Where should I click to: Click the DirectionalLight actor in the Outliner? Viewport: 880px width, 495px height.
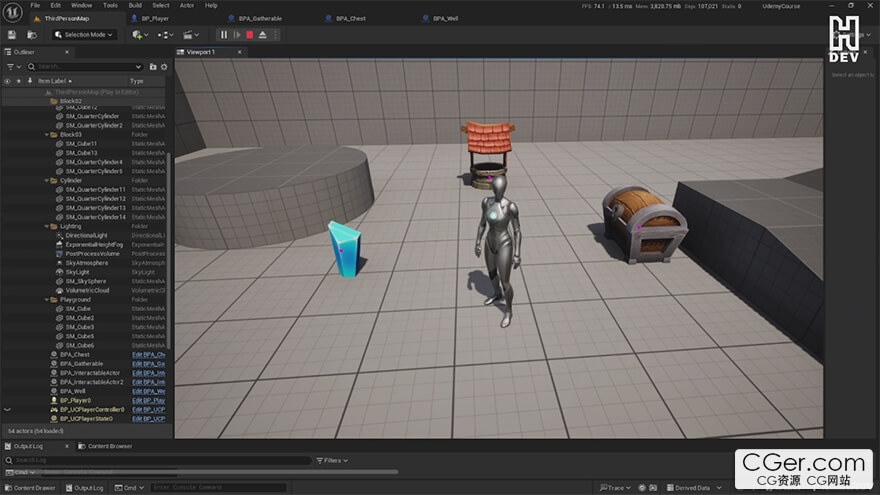(86, 235)
